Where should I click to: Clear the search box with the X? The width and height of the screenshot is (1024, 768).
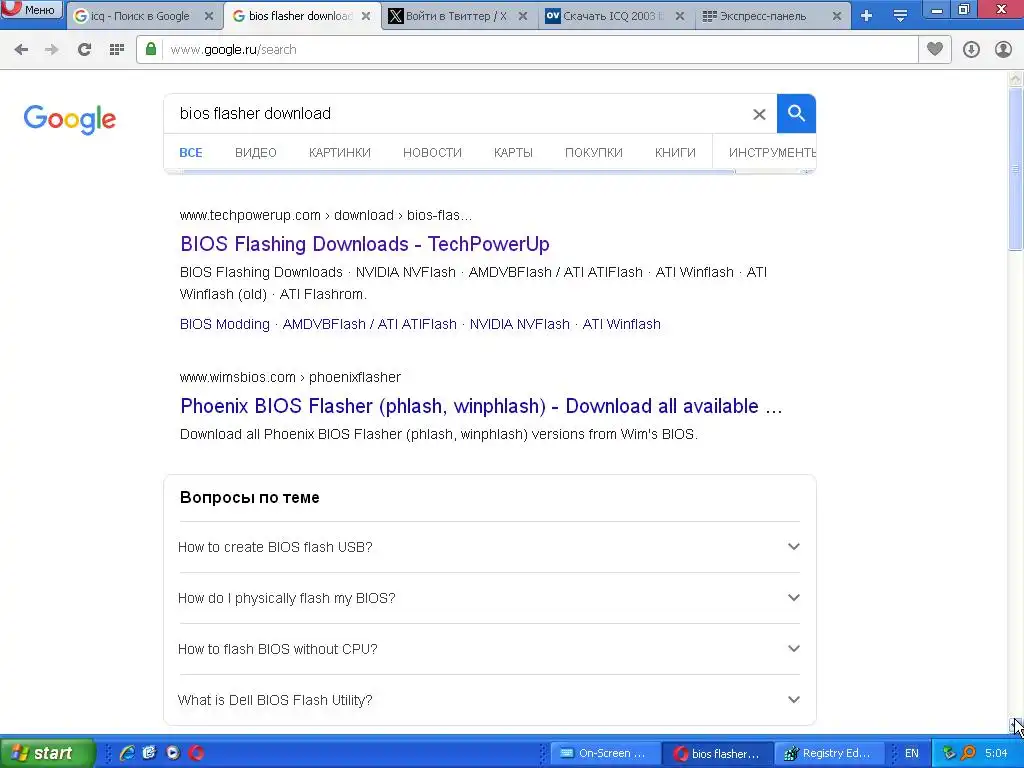(x=759, y=114)
